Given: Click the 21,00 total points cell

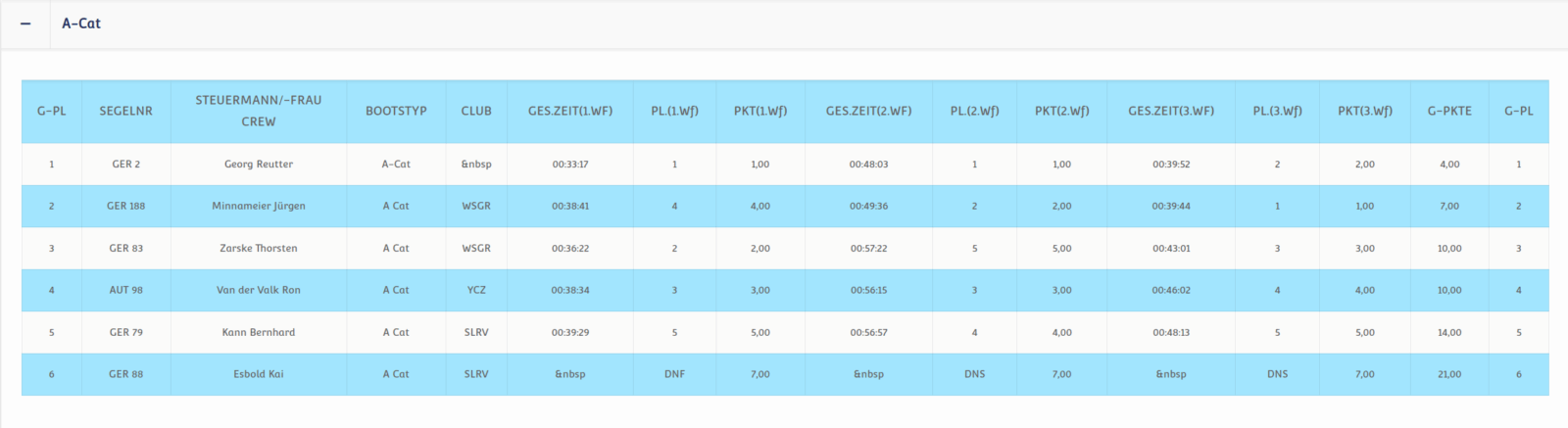Looking at the screenshot, I should [x=1449, y=374].
